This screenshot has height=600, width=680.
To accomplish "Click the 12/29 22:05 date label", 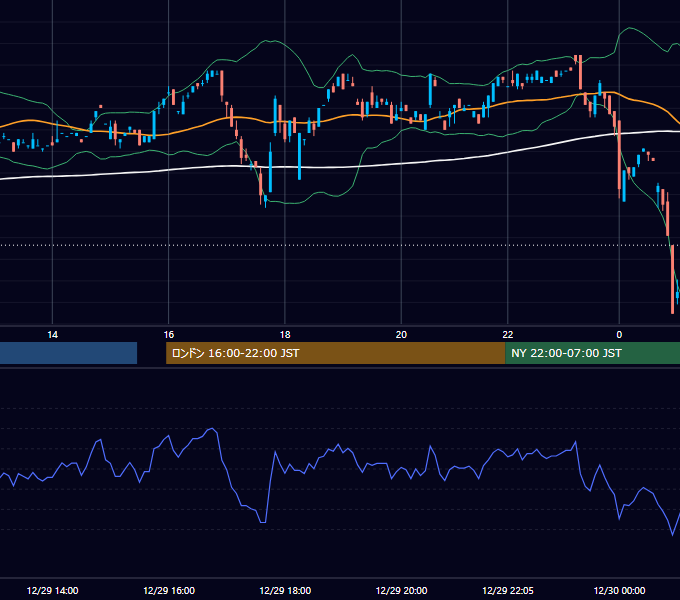I will pos(508,590).
